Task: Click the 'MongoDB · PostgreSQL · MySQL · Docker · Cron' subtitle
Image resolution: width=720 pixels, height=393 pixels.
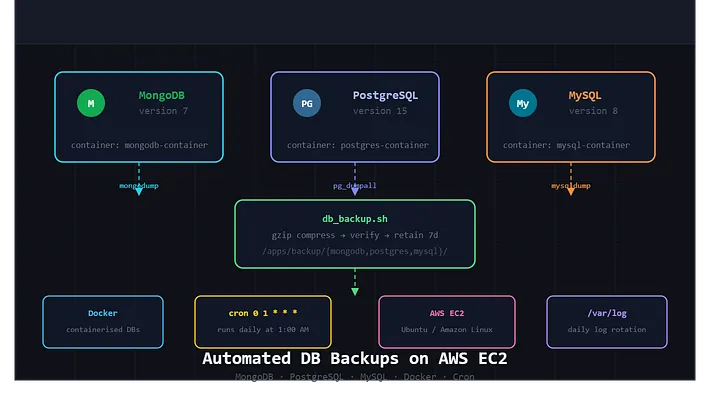Action: [354, 376]
